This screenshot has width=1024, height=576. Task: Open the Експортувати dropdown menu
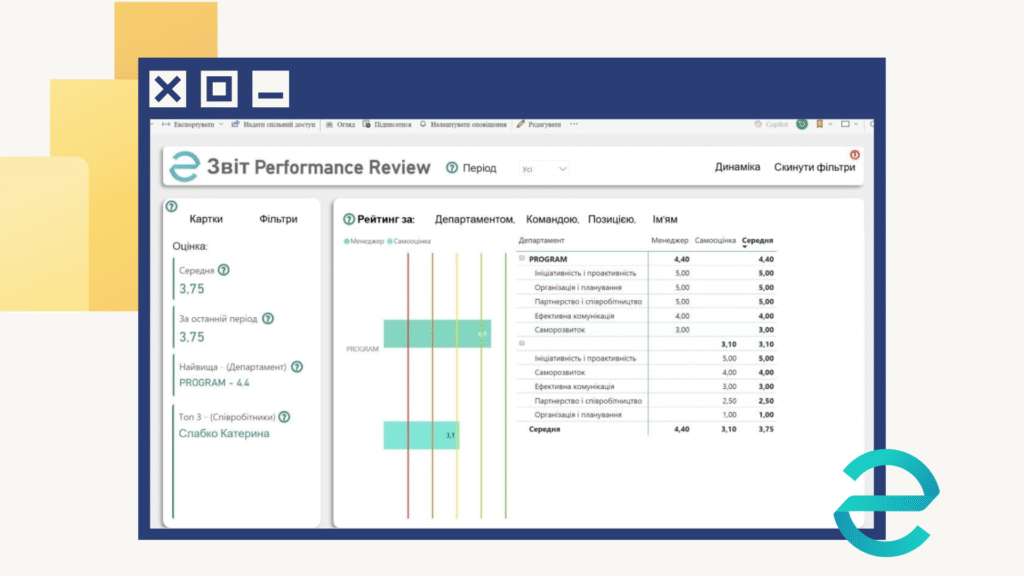(191, 125)
